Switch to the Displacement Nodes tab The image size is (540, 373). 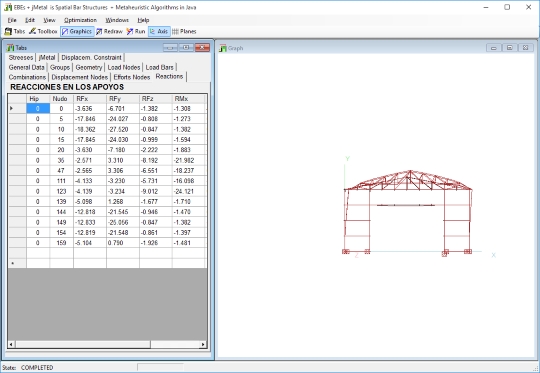(80, 77)
